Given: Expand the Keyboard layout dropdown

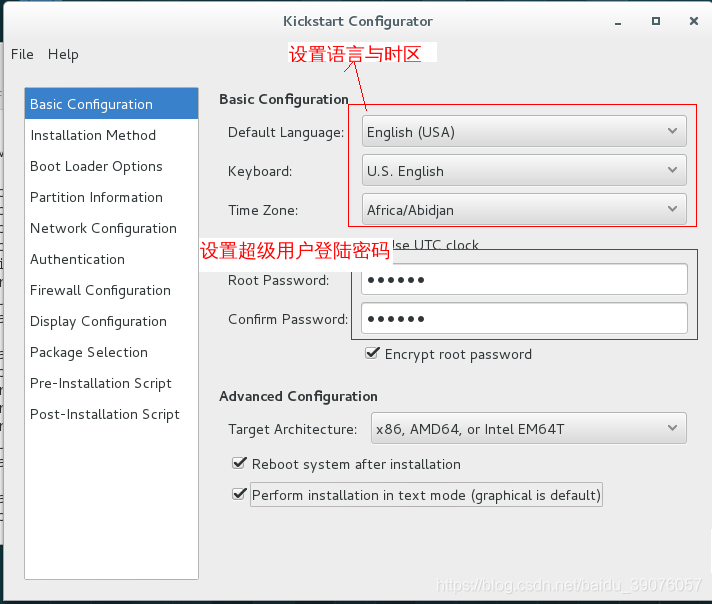Looking at the screenshot, I should (524, 170).
